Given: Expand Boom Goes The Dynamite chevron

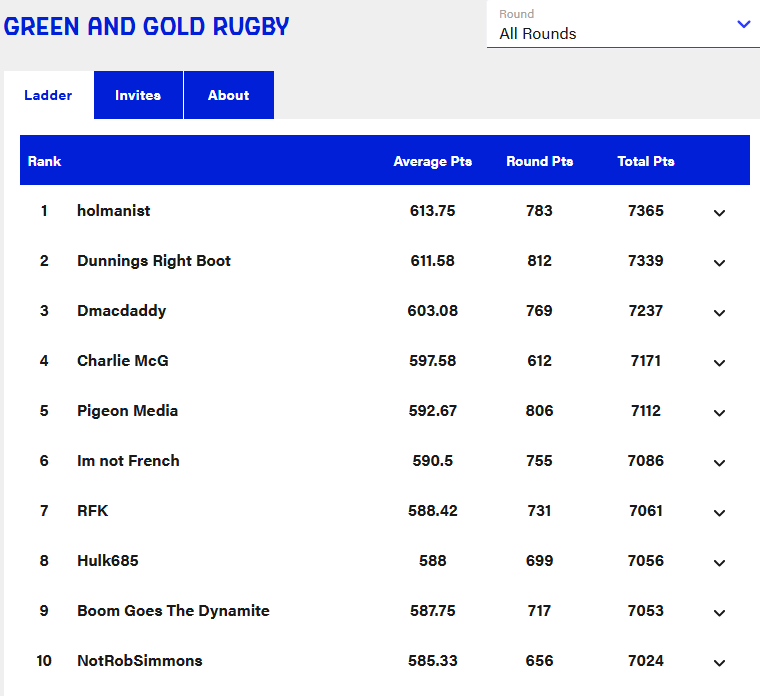Looking at the screenshot, I should (719, 613).
